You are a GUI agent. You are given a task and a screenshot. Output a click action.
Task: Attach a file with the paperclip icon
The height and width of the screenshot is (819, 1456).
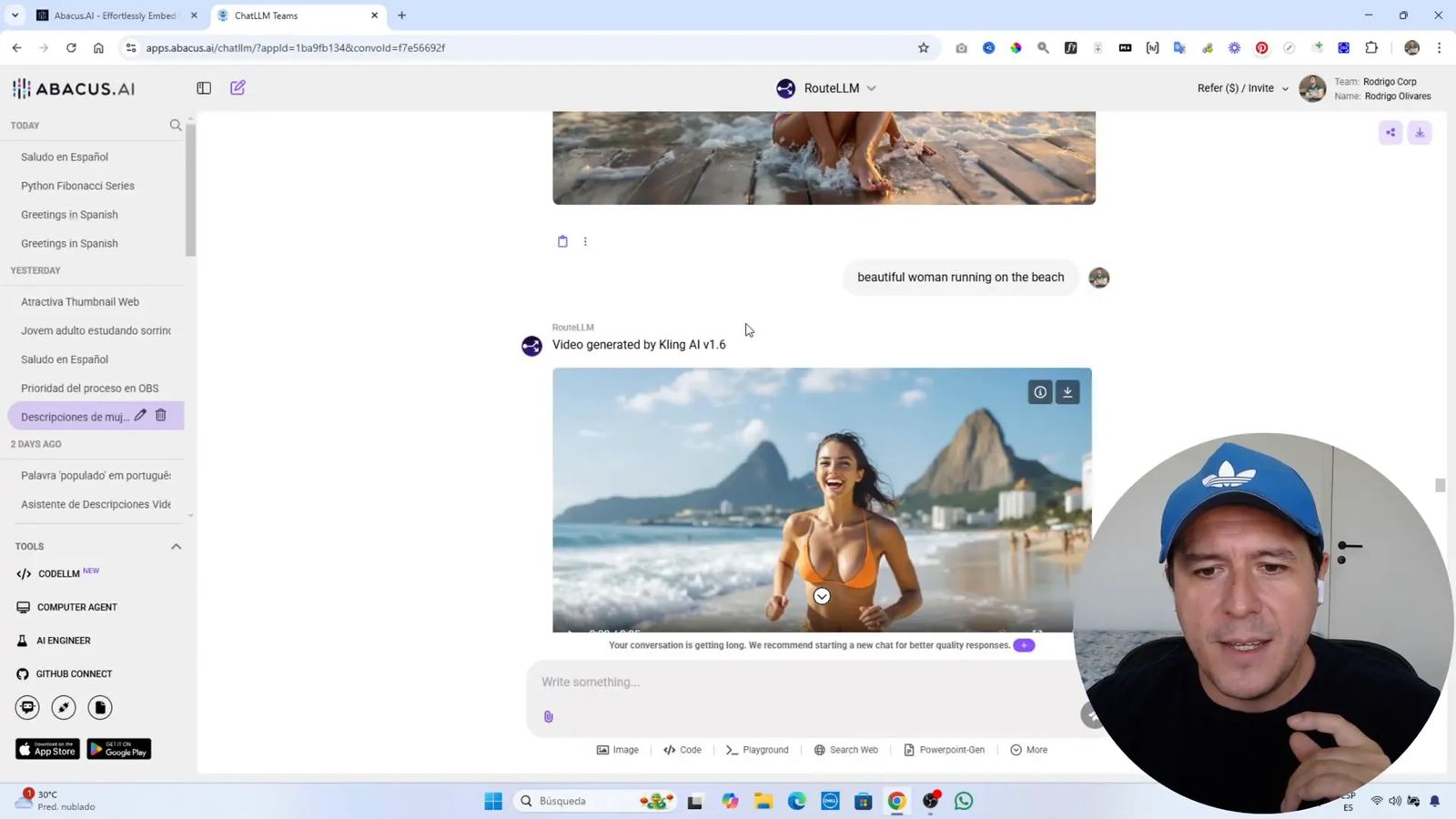point(548,716)
